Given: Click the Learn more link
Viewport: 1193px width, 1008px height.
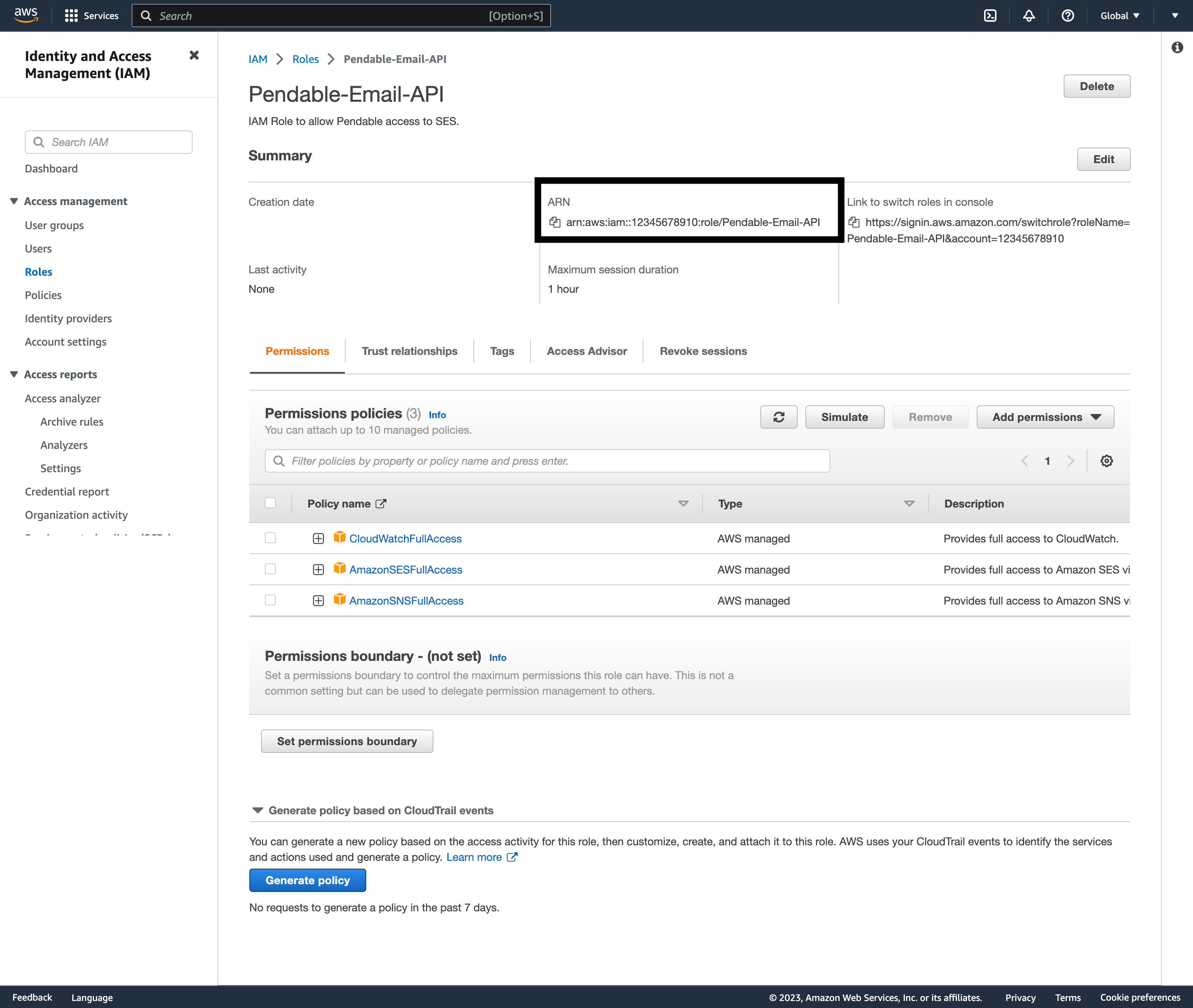Looking at the screenshot, I should pos(474,857).
